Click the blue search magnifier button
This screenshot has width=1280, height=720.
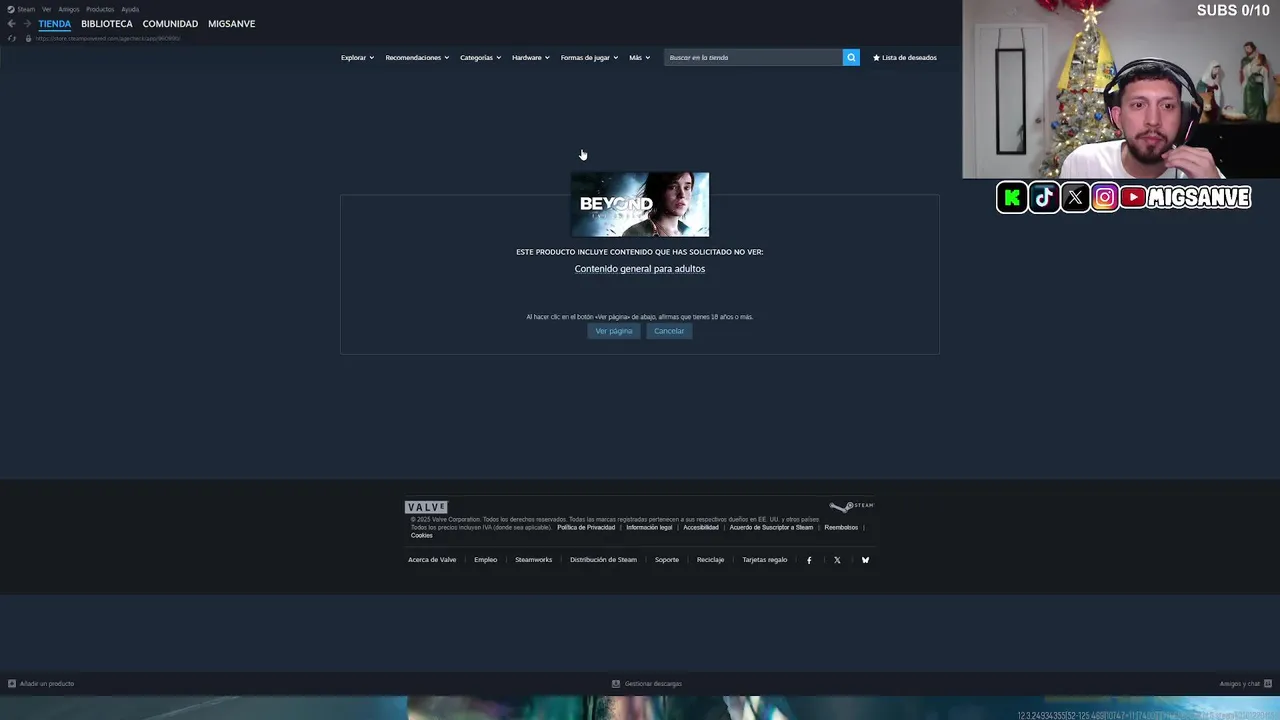pyautogui.click(x=851, y=57)
